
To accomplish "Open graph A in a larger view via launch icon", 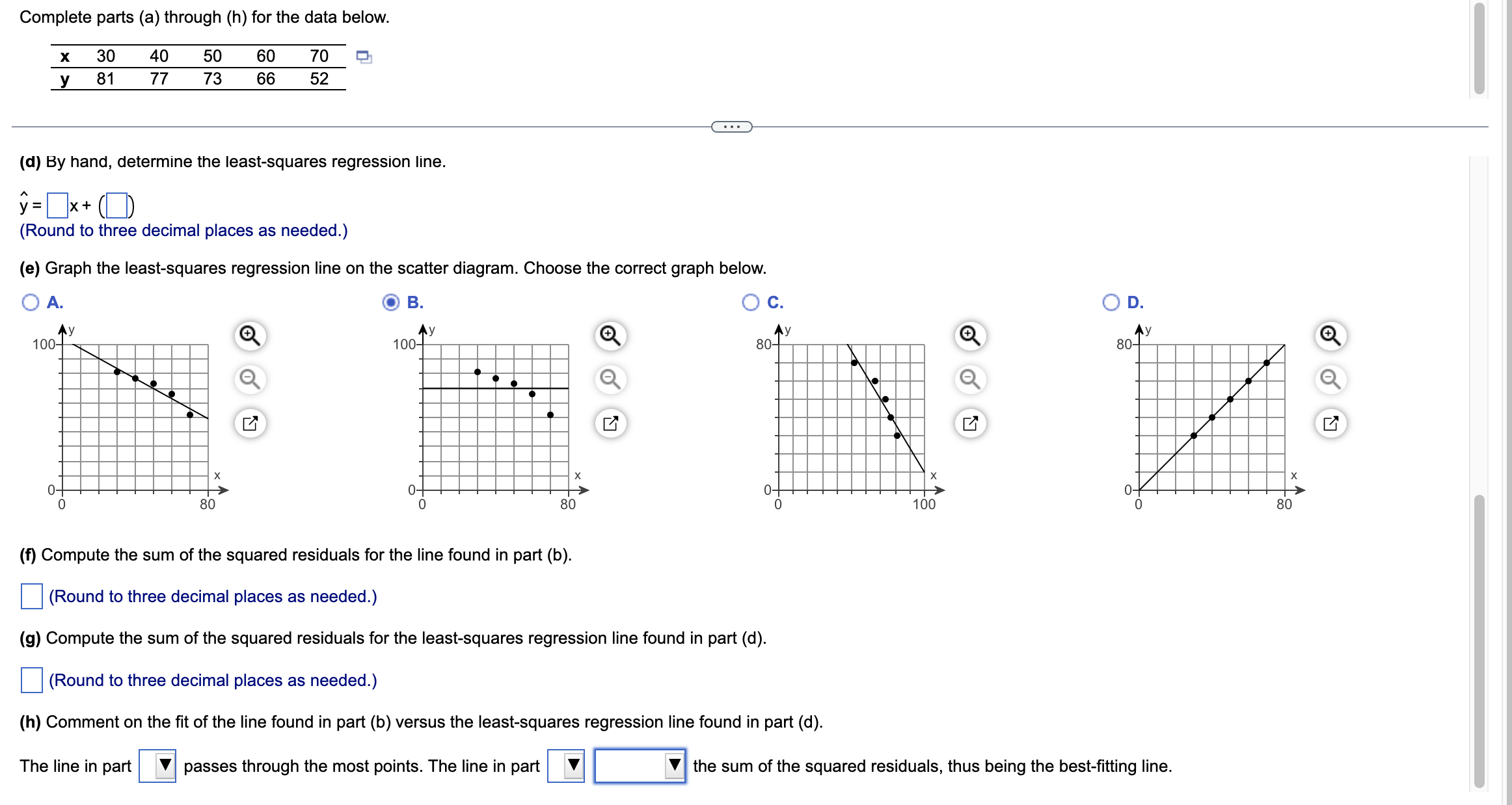I will pyautogui.click(x=250, y=423).
